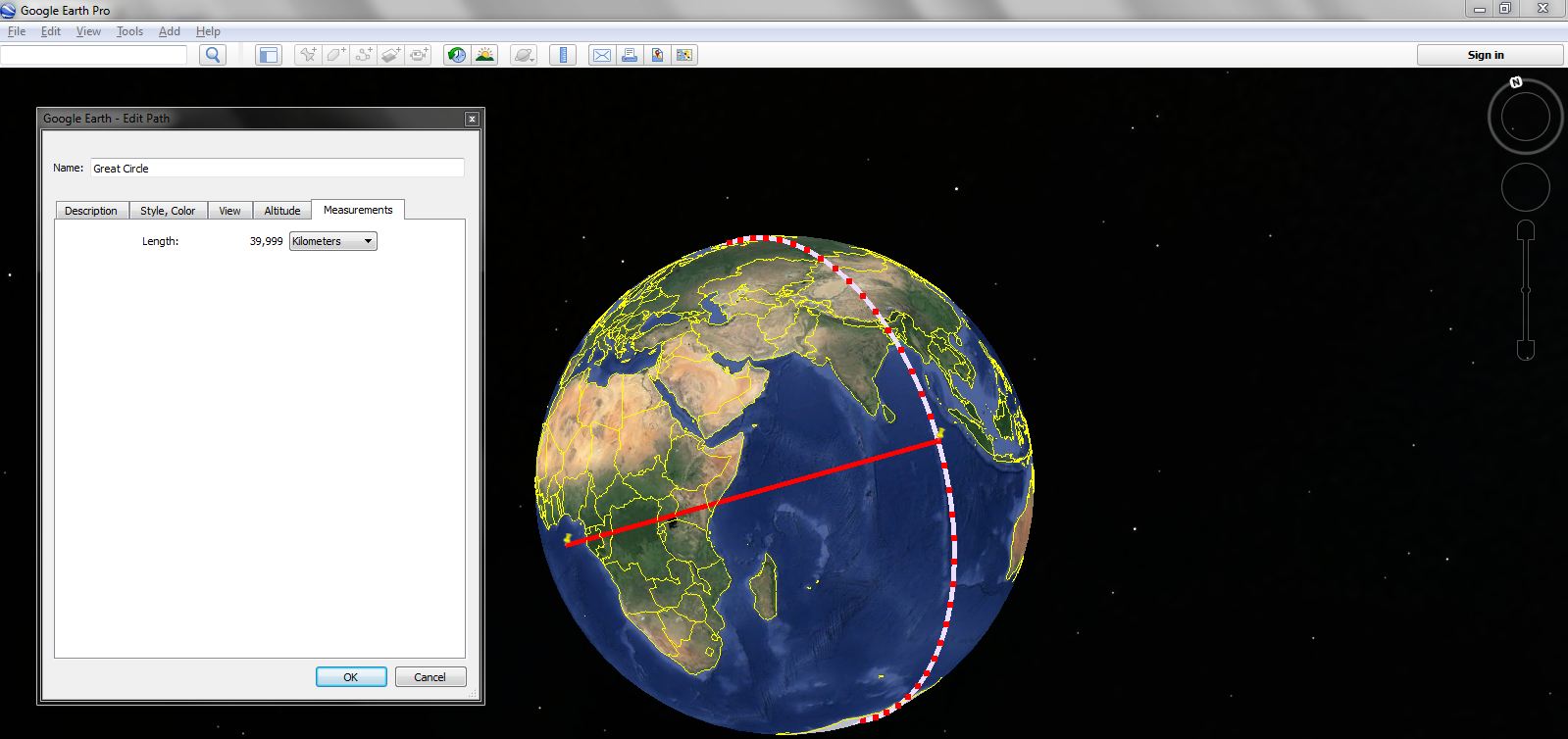Click the 'Google Earth - Edit Path' title
The width and height of the screenshot is (1568, 739).
click(107, 119)
